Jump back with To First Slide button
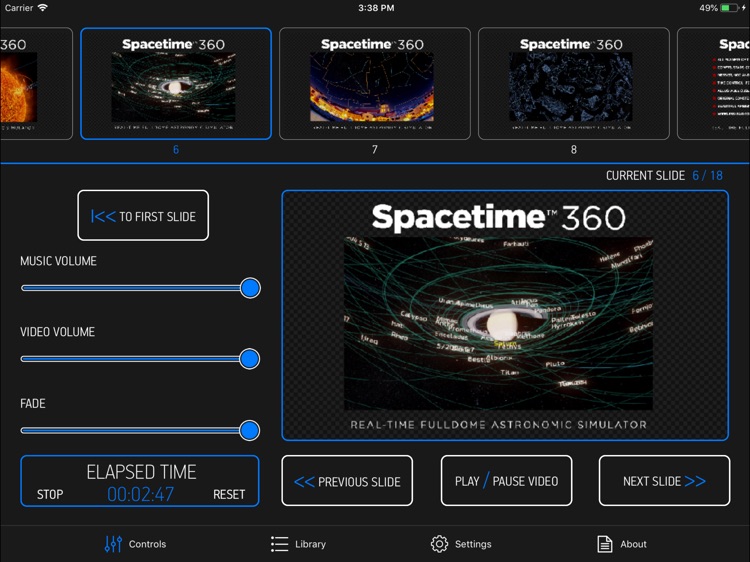The image size is (750, 562). (143, 216)
